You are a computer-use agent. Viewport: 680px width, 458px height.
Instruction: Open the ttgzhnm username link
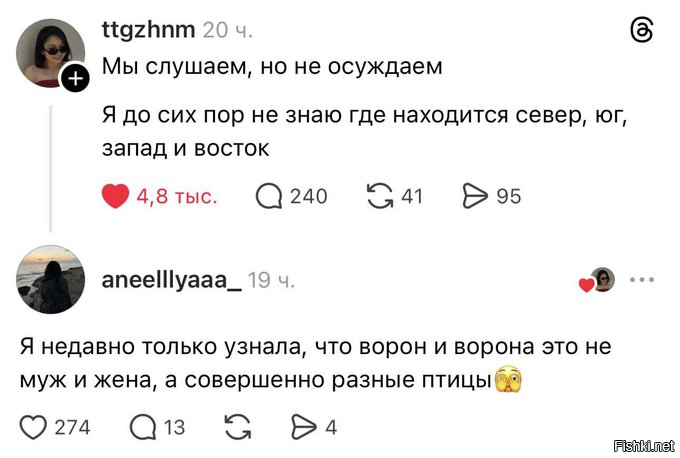(149, 31)
